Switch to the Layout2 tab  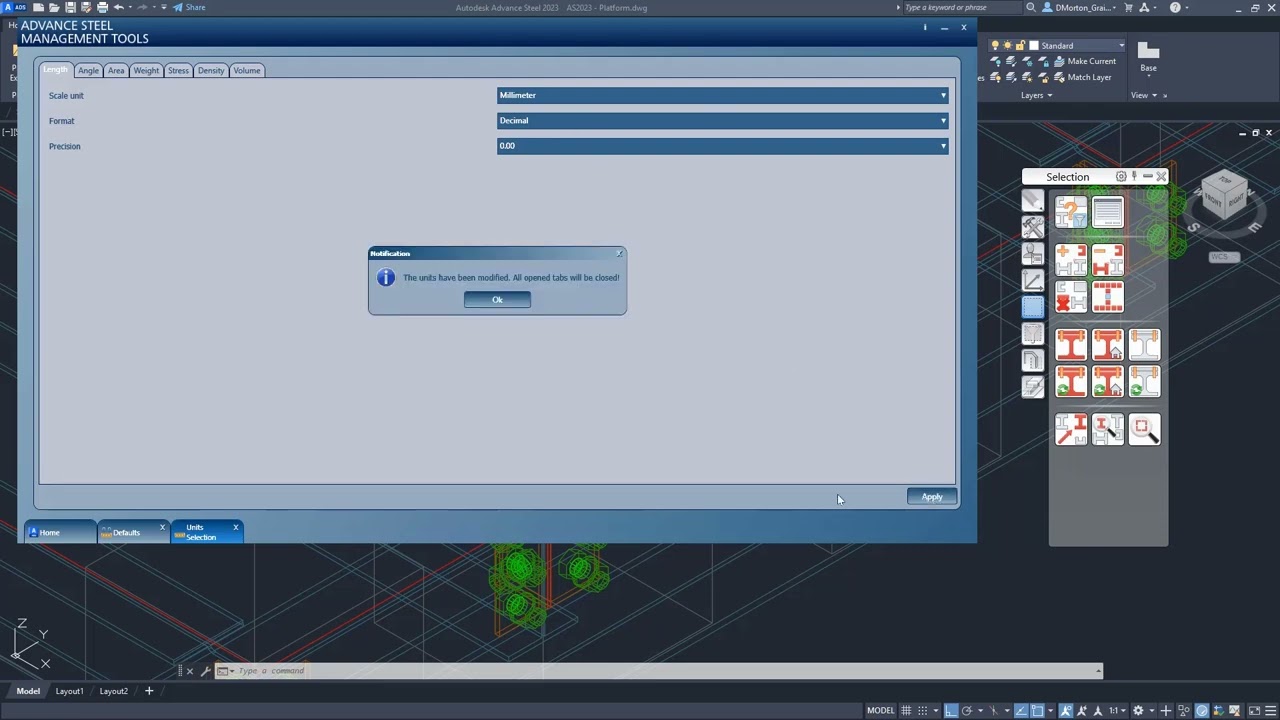coord(113,691)
